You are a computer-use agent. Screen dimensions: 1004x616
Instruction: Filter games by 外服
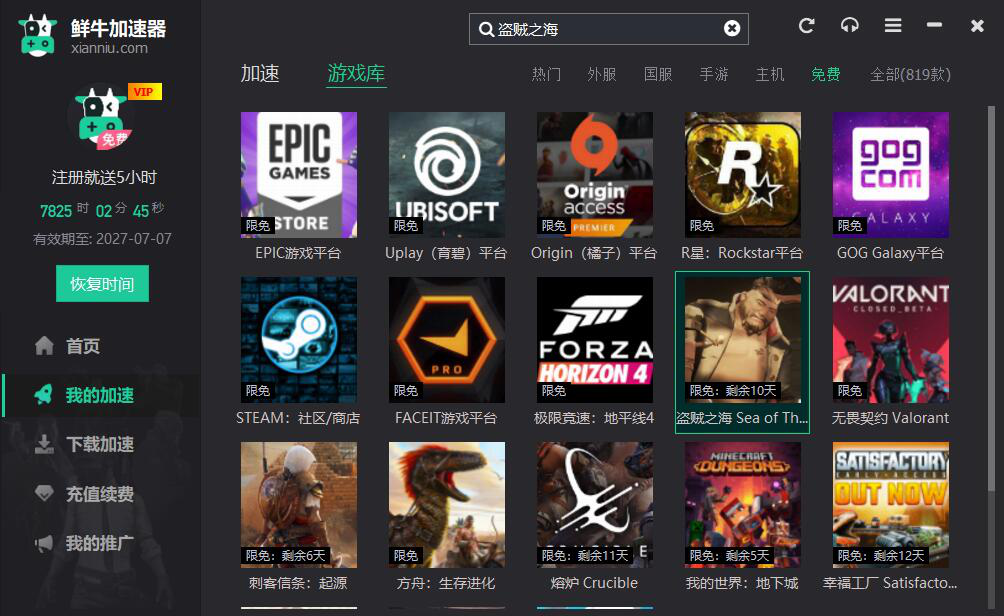[x=602, y=75]
